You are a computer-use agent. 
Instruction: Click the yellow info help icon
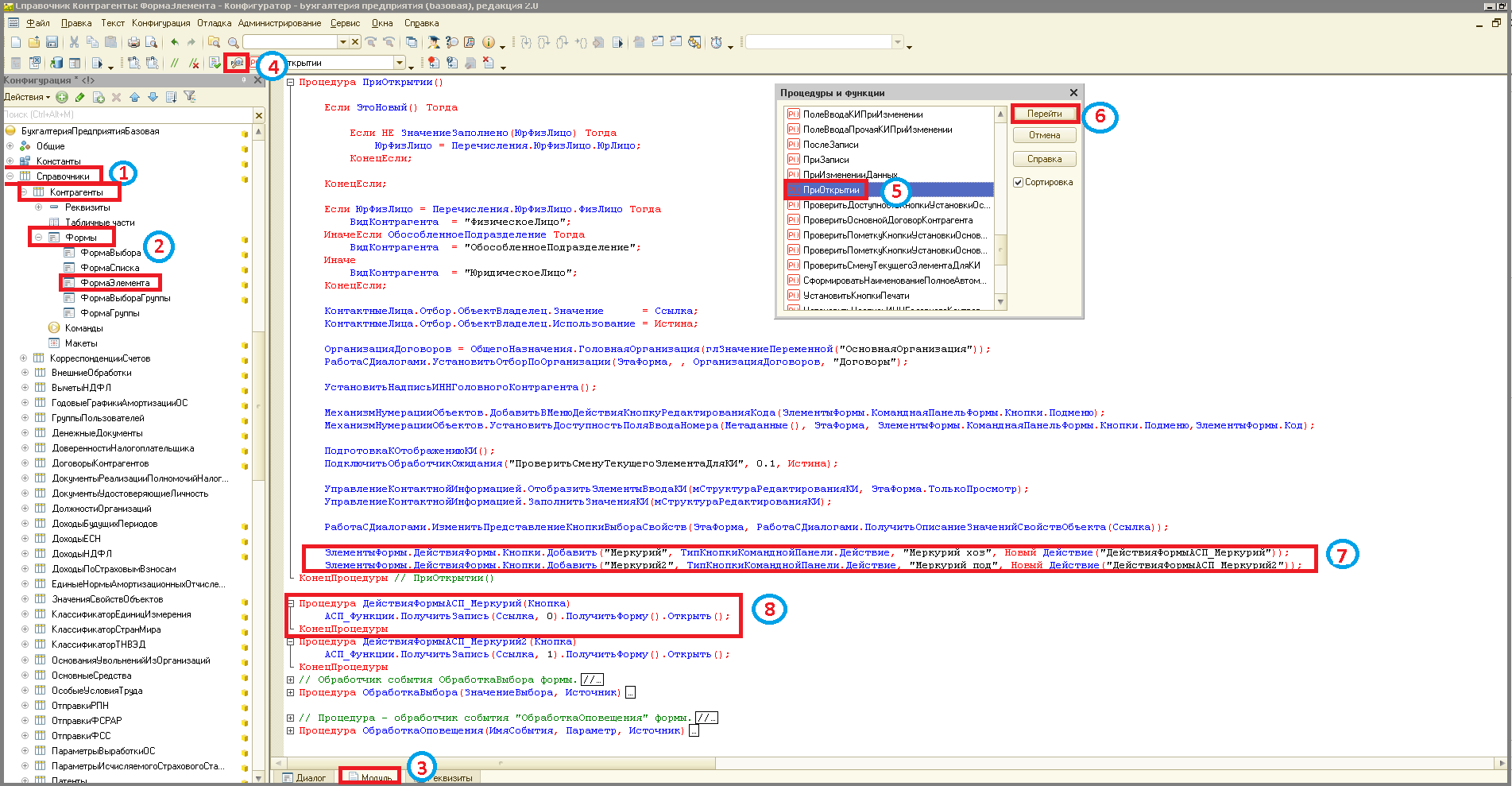point(489,42)
